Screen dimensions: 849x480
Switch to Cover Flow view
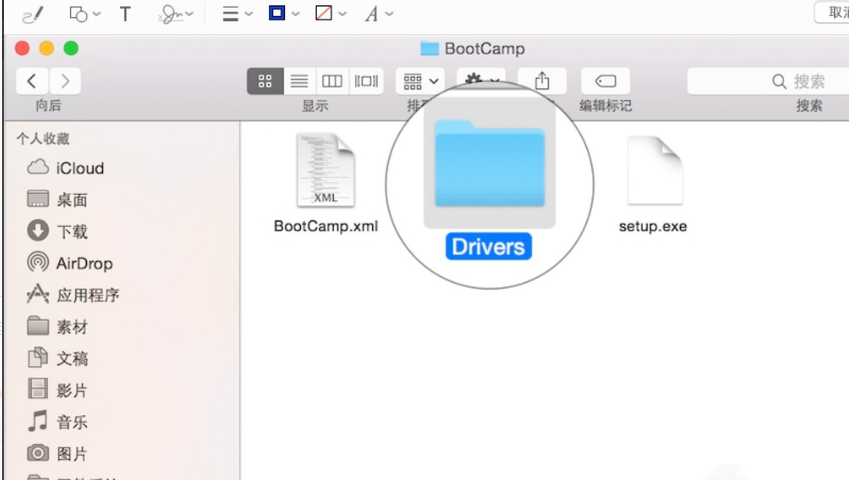pos(366,81)
